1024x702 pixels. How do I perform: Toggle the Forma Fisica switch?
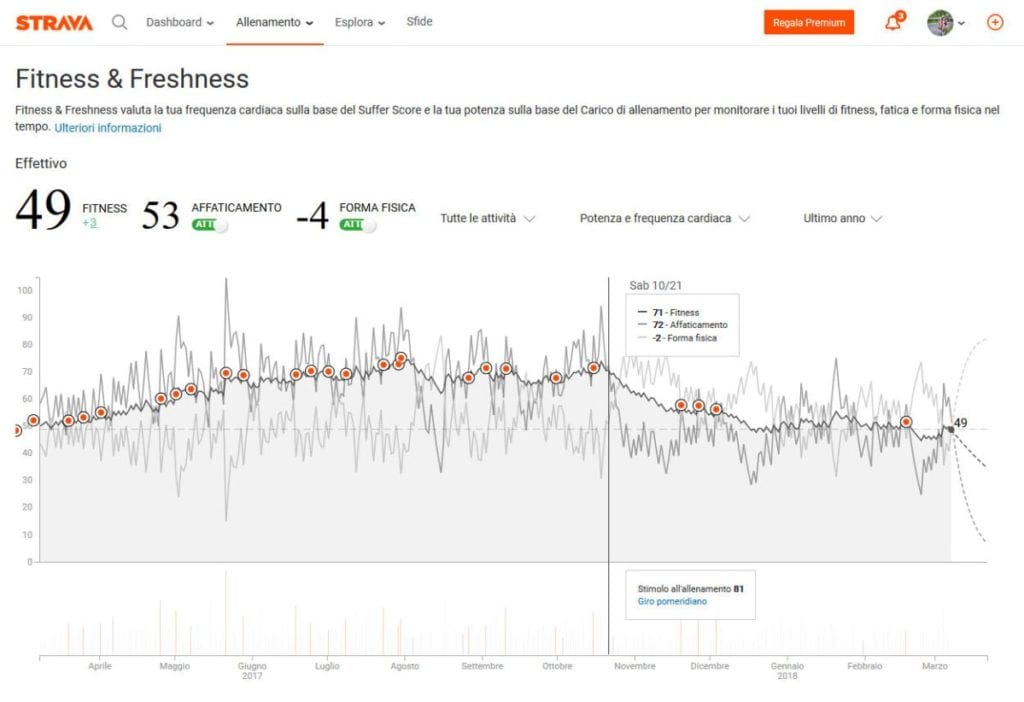(358, 225)
